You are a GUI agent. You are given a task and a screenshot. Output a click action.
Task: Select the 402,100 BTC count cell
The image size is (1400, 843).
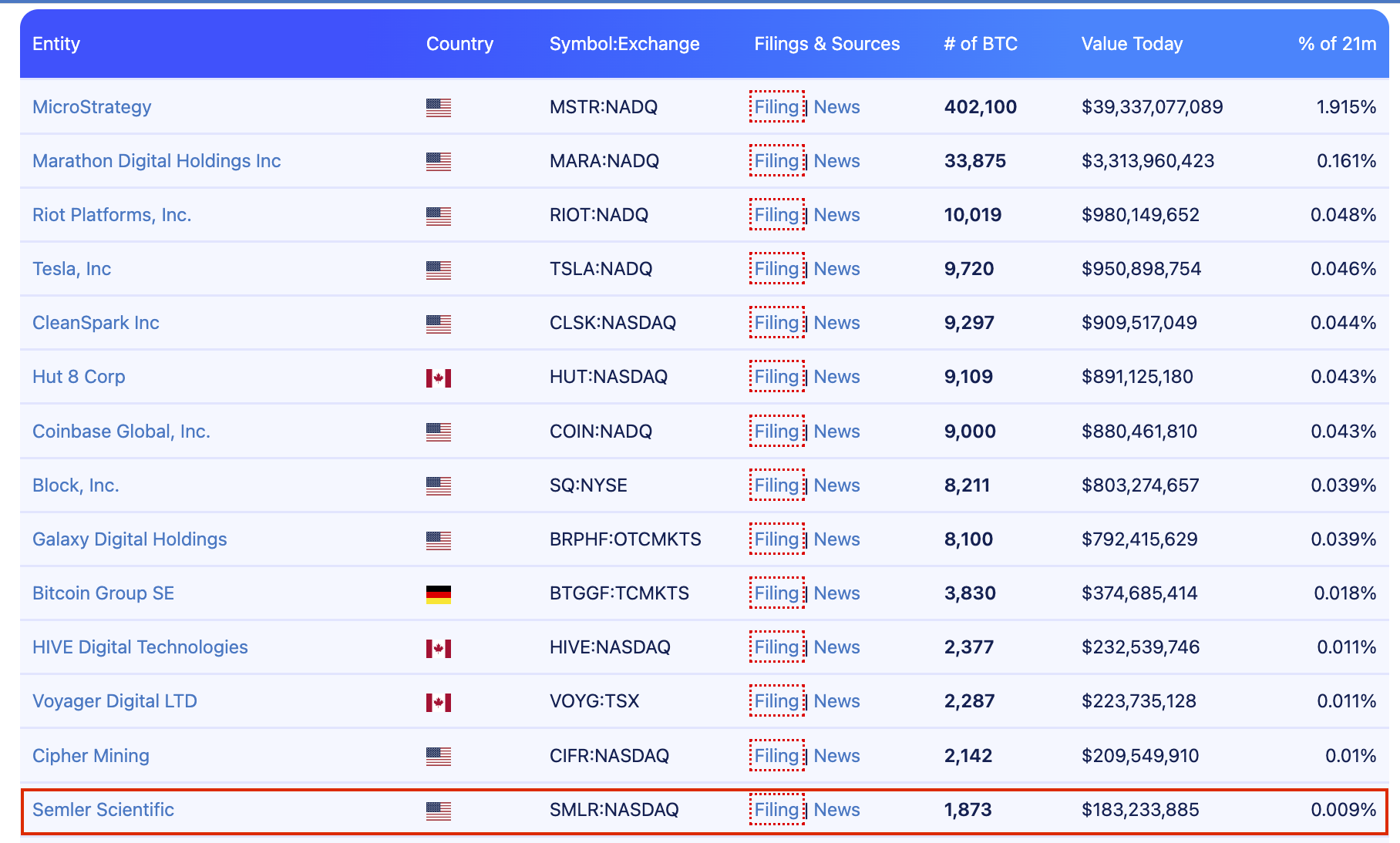[x=981, y=107]
